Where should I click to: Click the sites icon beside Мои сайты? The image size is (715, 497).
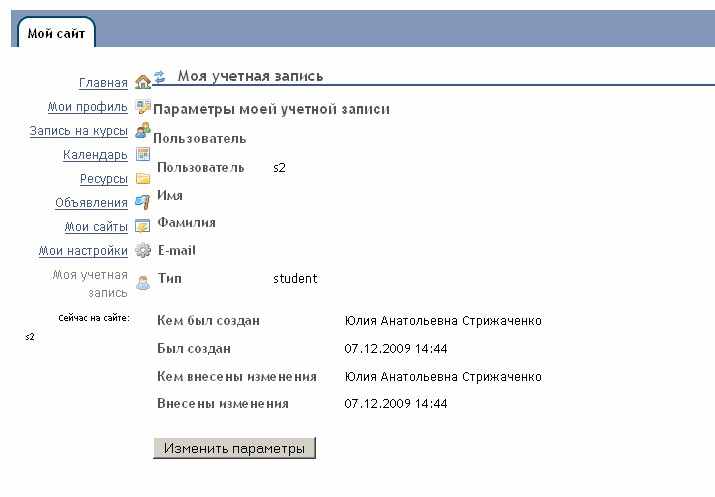[143, 226]
